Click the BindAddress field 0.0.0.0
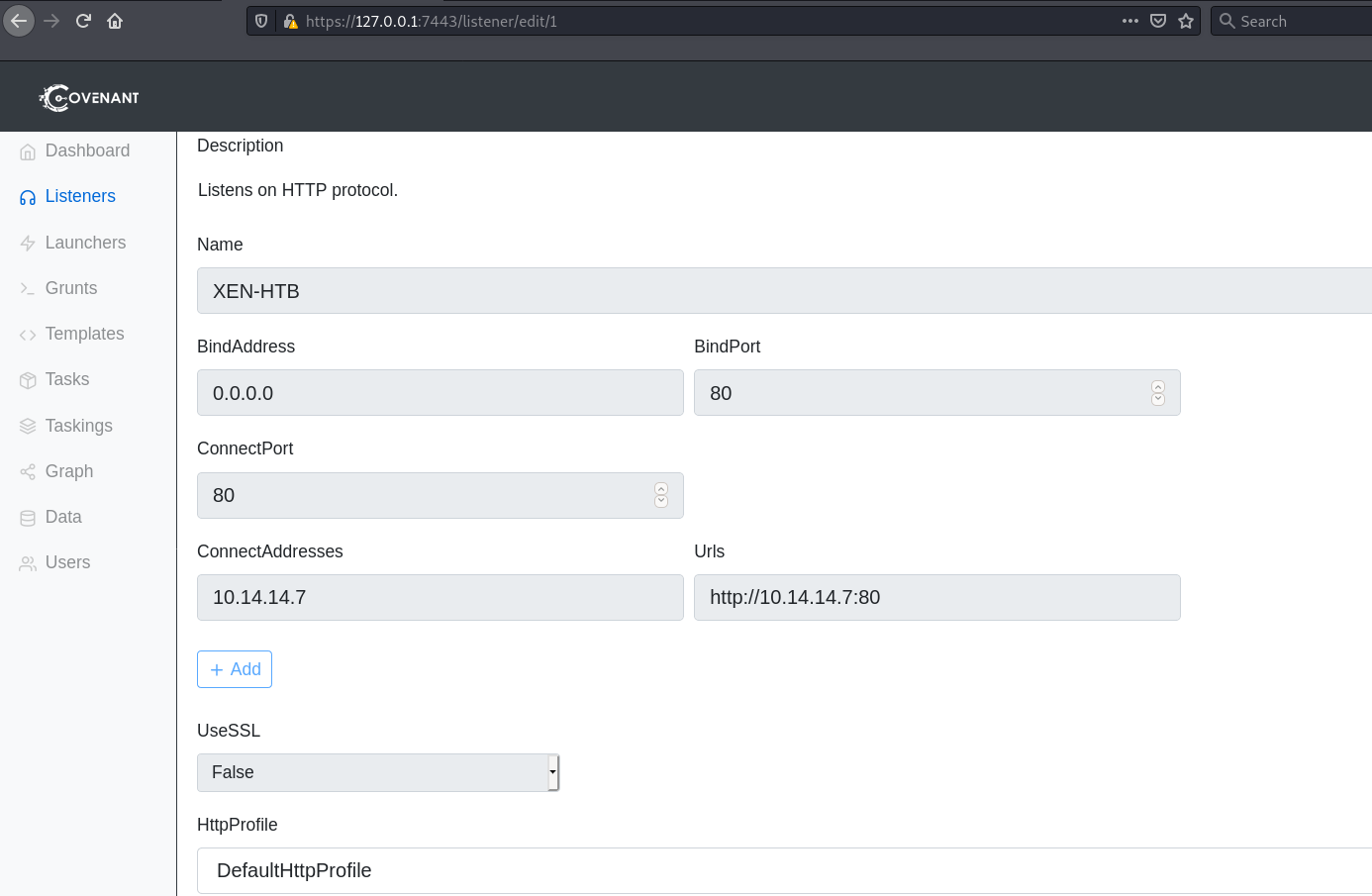 [x=441, y=393]
